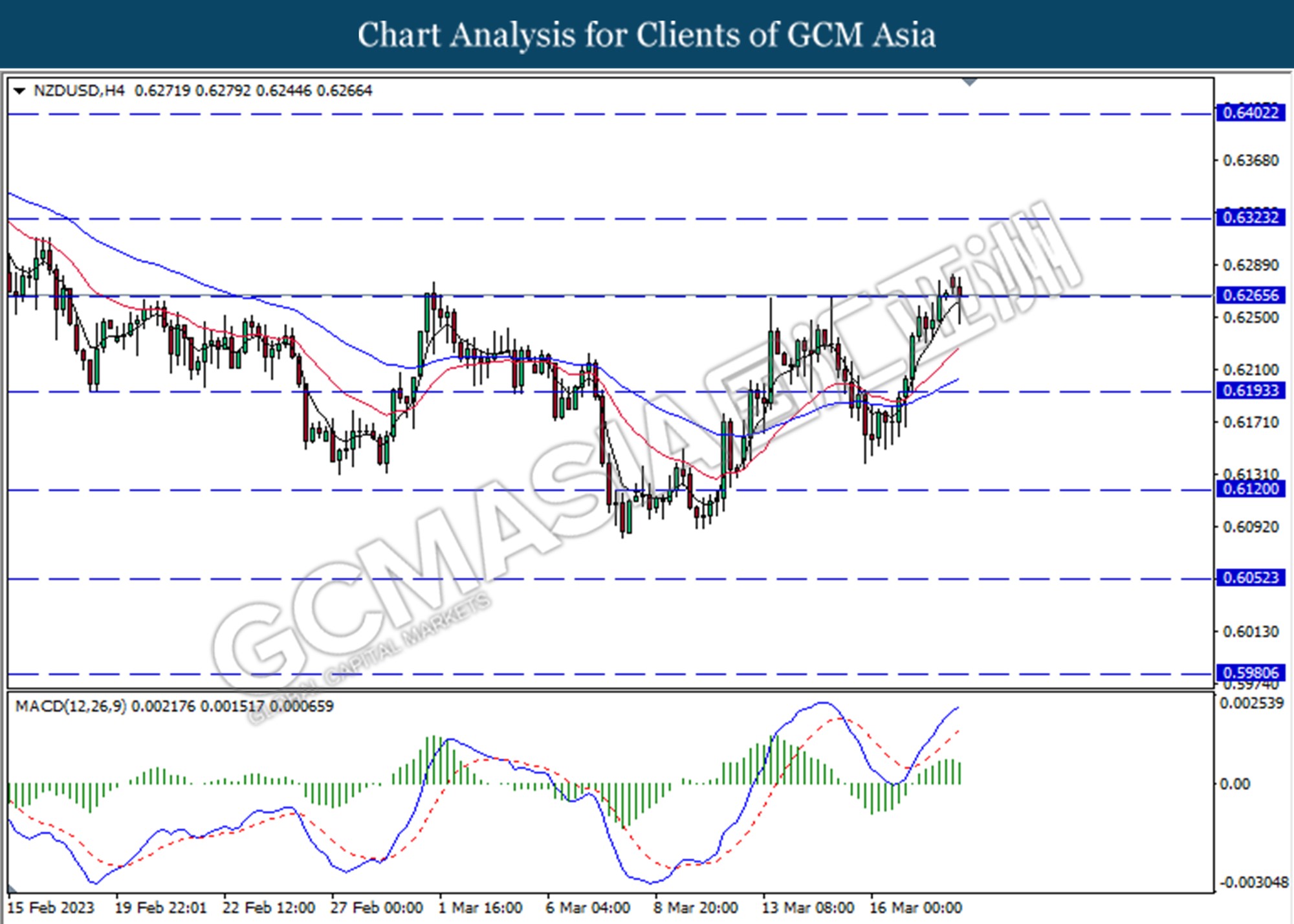Select the 0.63232 price level label
Viewport: 1294px width, 924px height.
(1250, 217)
